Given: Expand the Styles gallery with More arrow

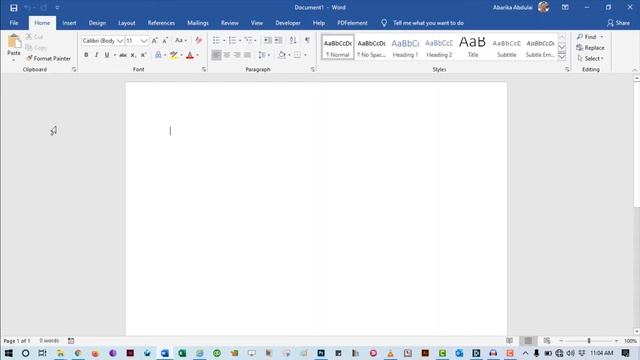Looking at the screenshot, I should pyautogui.click(x=562, y=57).
